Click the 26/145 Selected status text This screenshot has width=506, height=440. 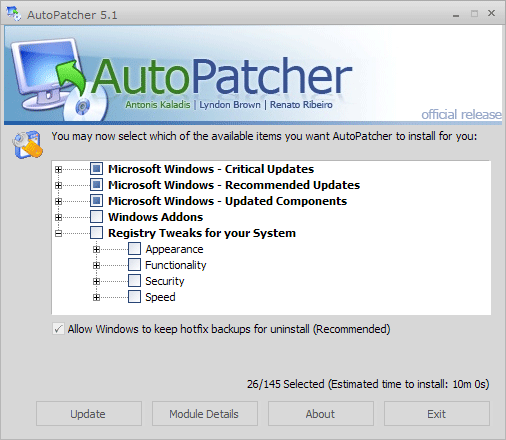coord(368,384)
